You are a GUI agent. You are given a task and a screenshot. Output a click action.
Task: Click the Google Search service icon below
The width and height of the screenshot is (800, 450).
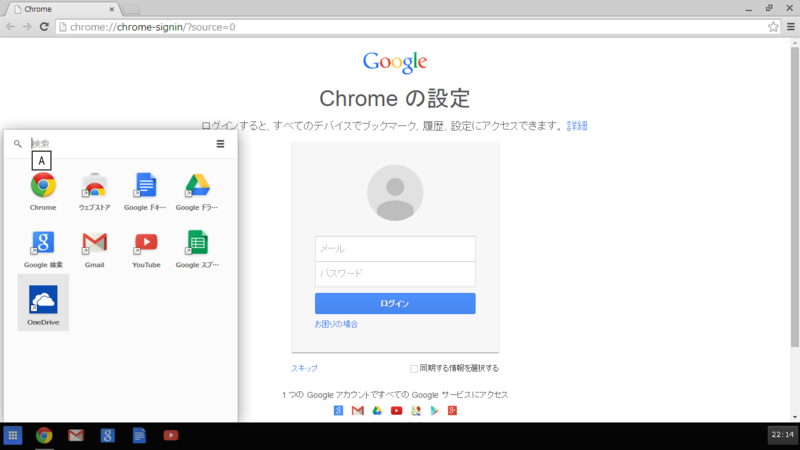click(338, 410)
